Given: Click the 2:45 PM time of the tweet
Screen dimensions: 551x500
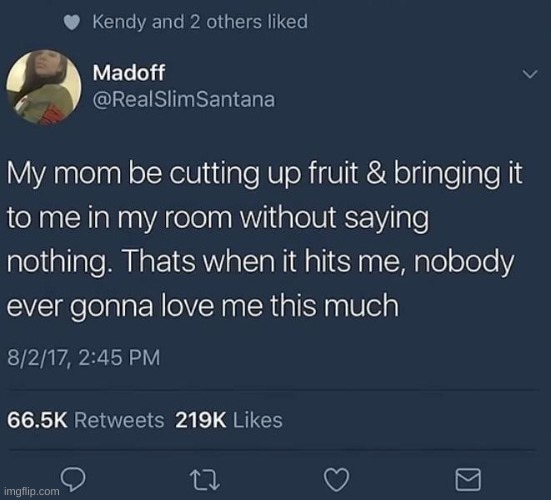Looking at the screenshot, I should tap(119, 358).
